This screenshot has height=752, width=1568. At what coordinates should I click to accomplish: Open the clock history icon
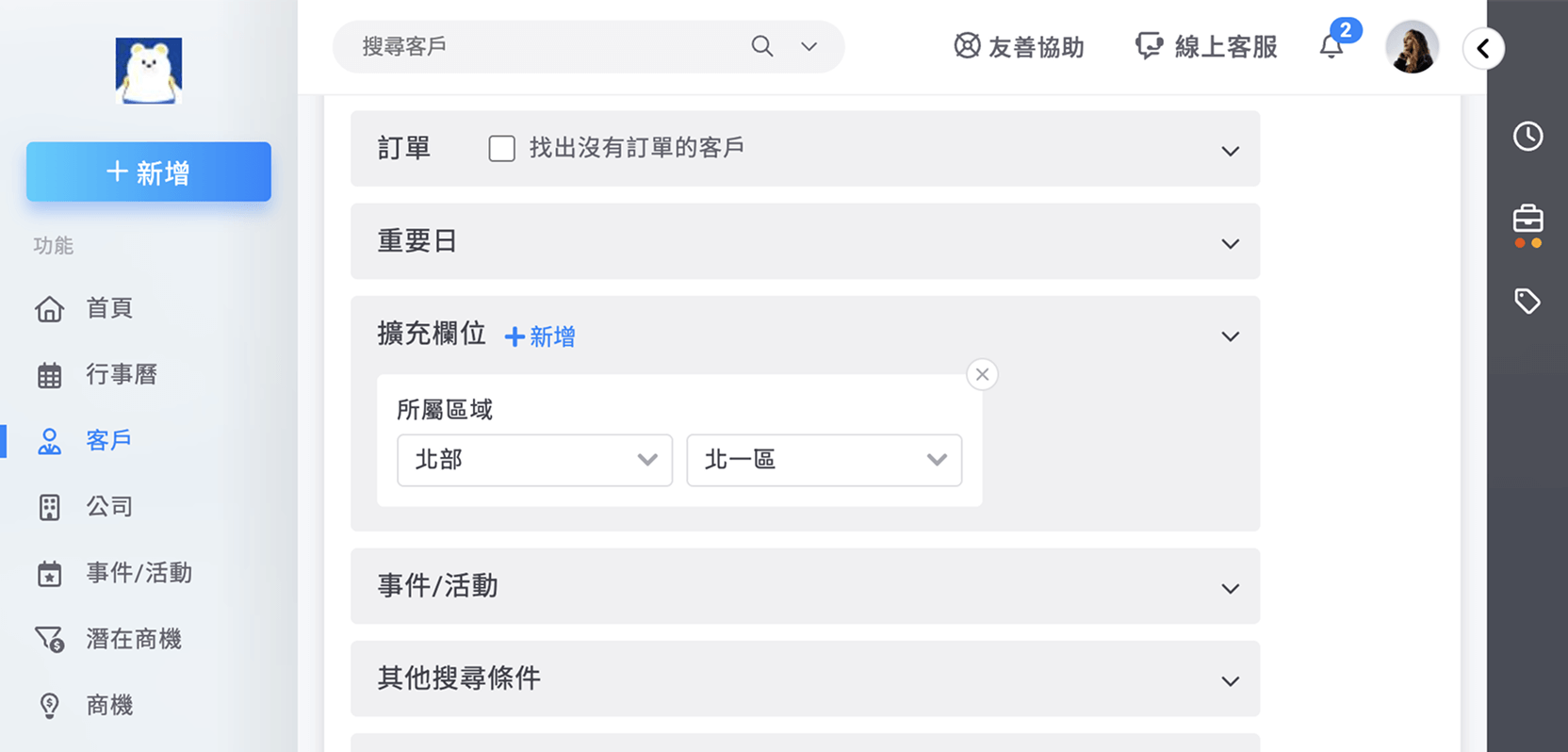[x=1528, y=136]
